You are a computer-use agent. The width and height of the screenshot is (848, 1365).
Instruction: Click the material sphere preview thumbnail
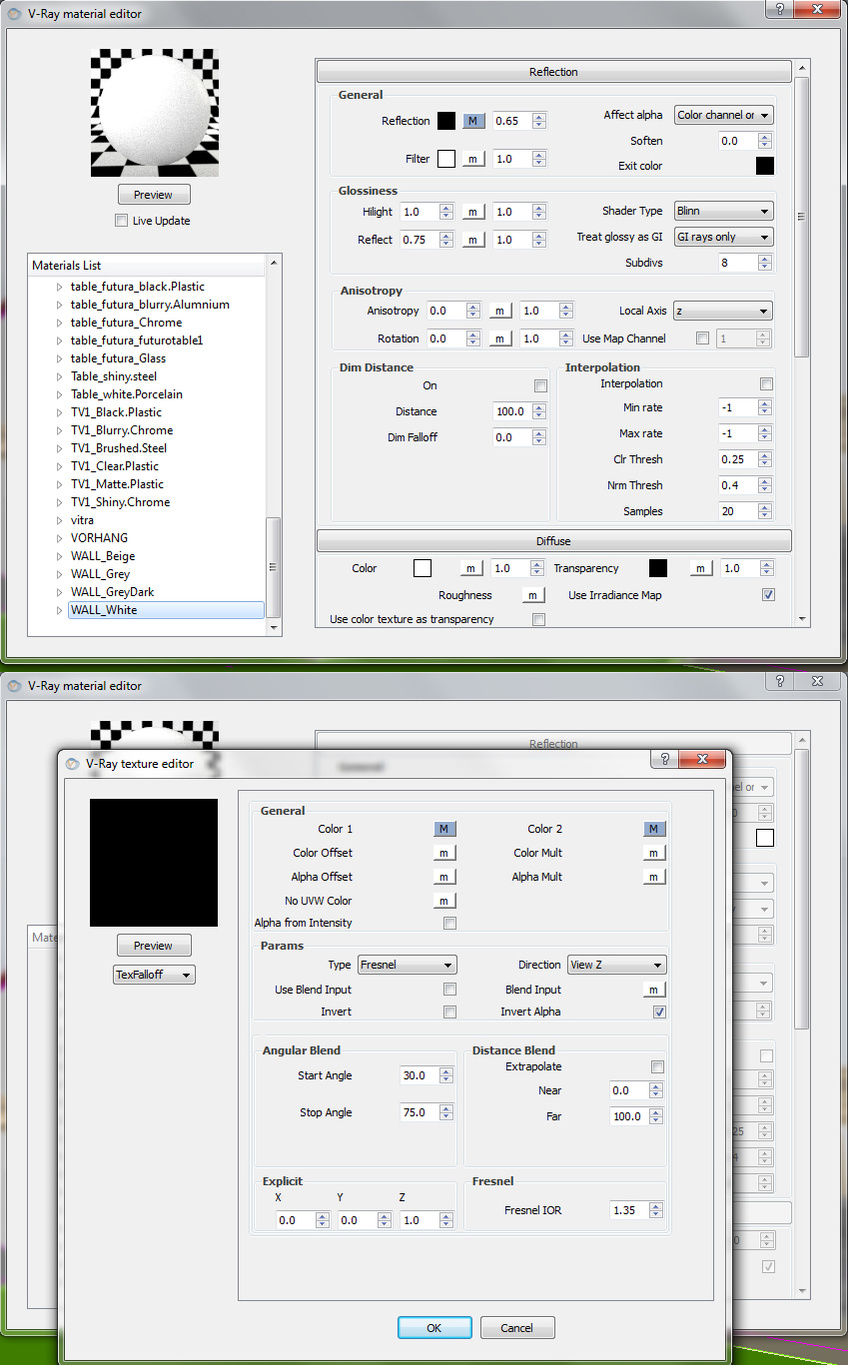[x=154, y=112]
